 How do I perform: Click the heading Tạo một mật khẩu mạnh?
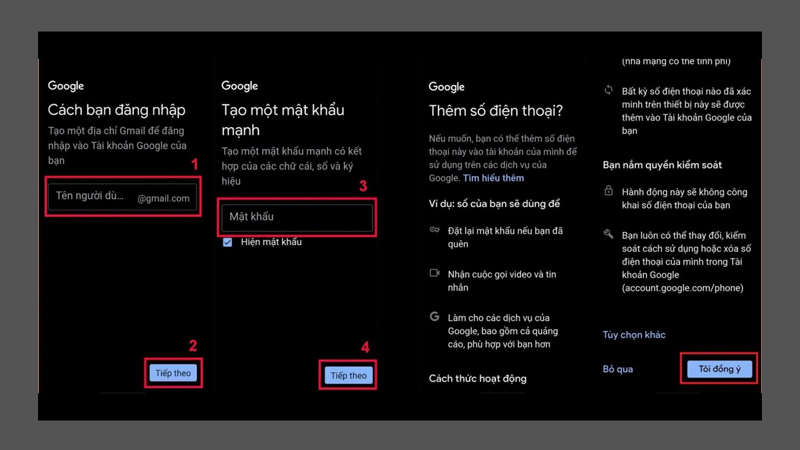(x=283, y=120)
